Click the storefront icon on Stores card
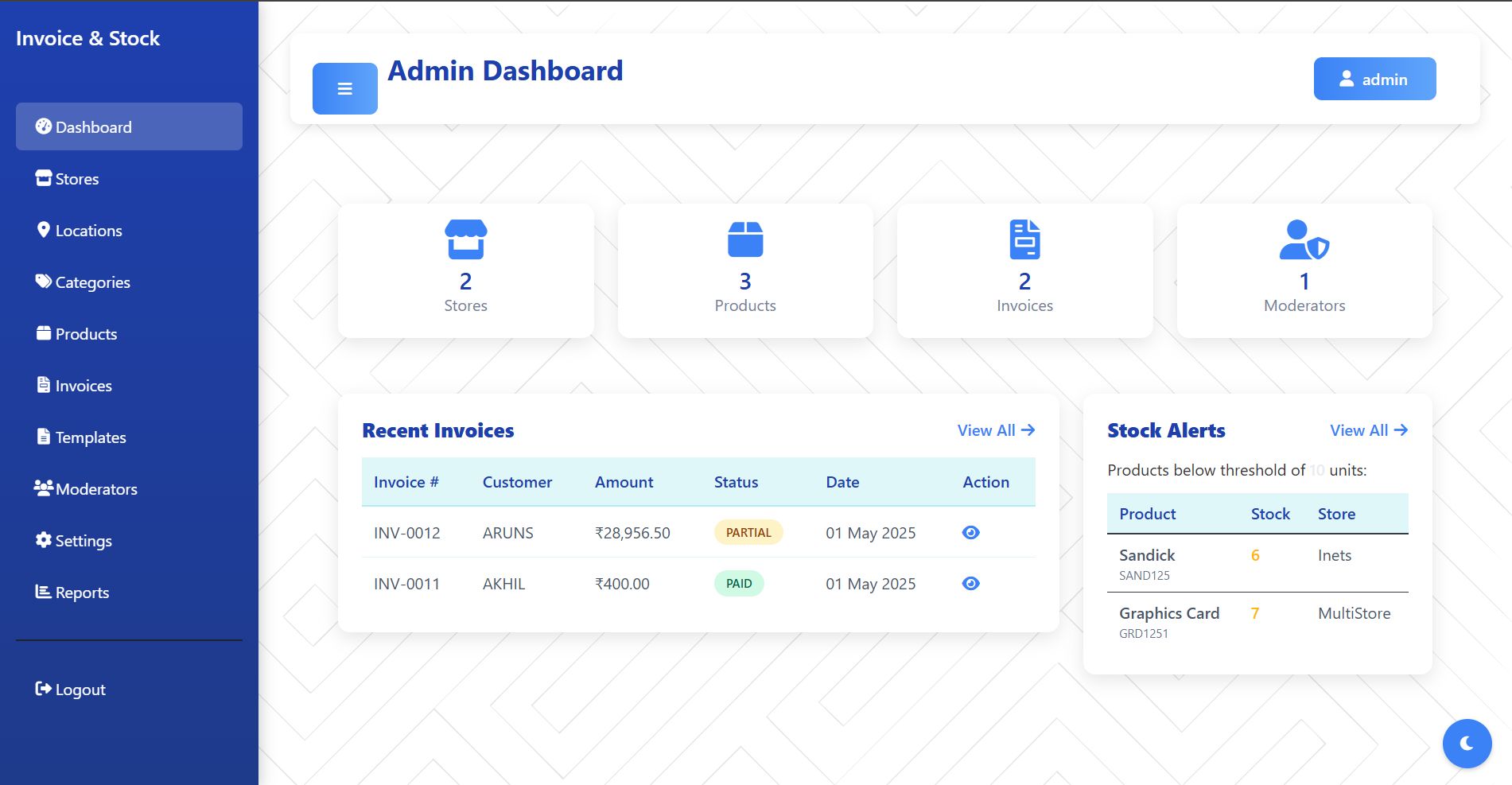1512x785 pixels. pos(465,239)
